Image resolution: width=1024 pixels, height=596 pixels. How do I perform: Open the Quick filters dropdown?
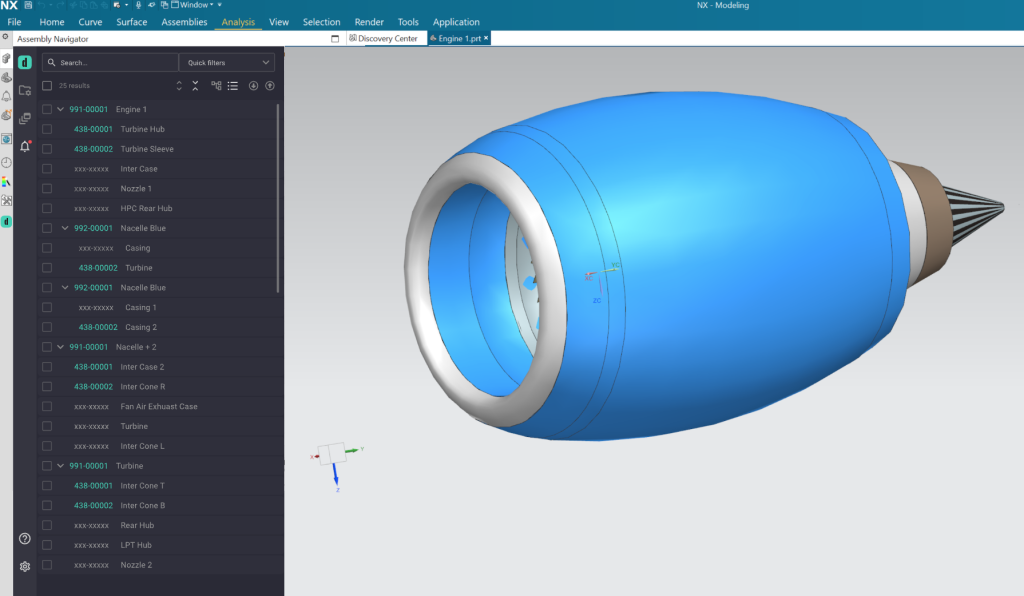pyautogui.click(x=227, y=62)
